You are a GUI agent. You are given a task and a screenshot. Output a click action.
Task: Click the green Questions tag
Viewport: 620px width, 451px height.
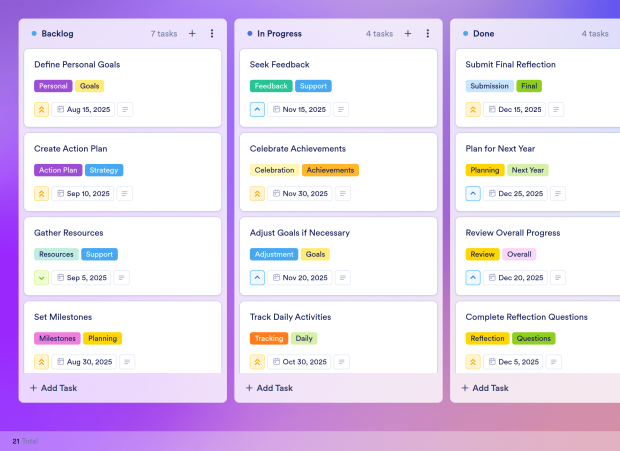click(x=534, y=338)
